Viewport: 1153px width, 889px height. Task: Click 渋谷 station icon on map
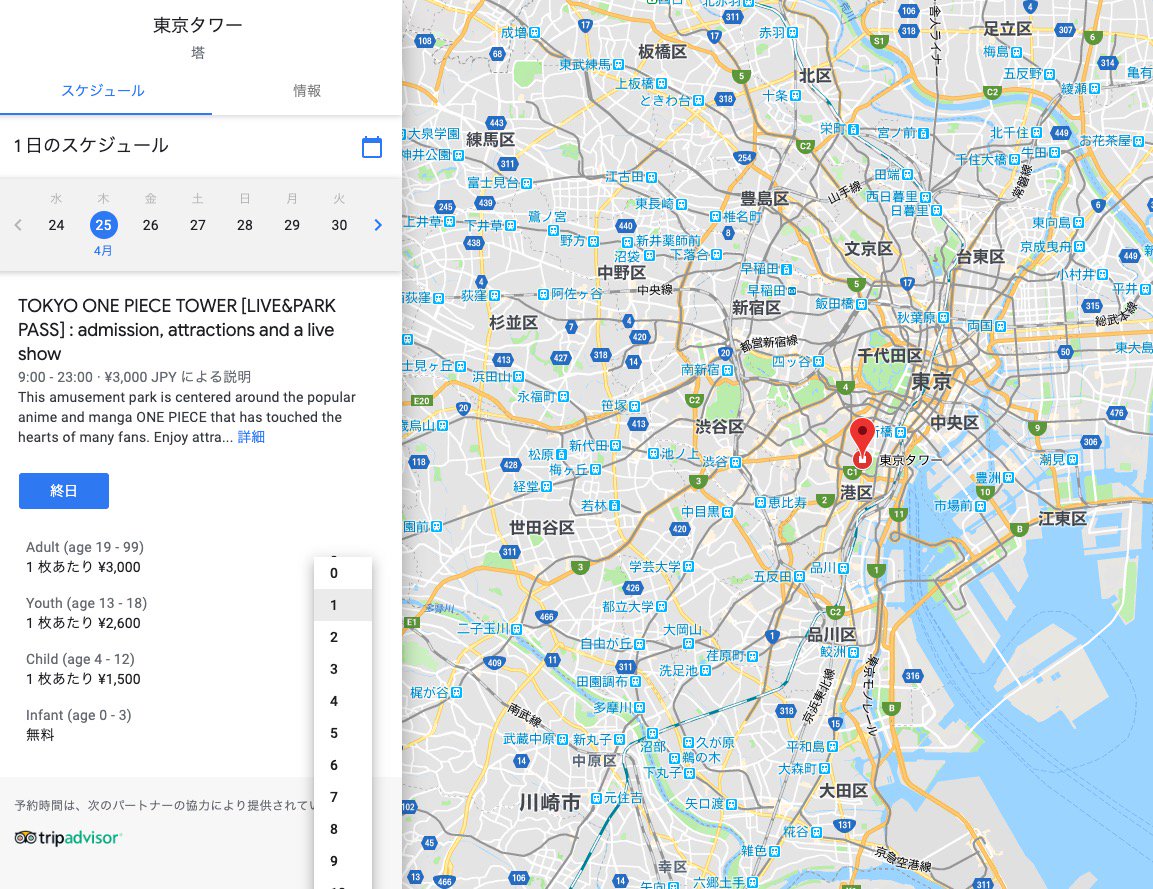[735, 462]
